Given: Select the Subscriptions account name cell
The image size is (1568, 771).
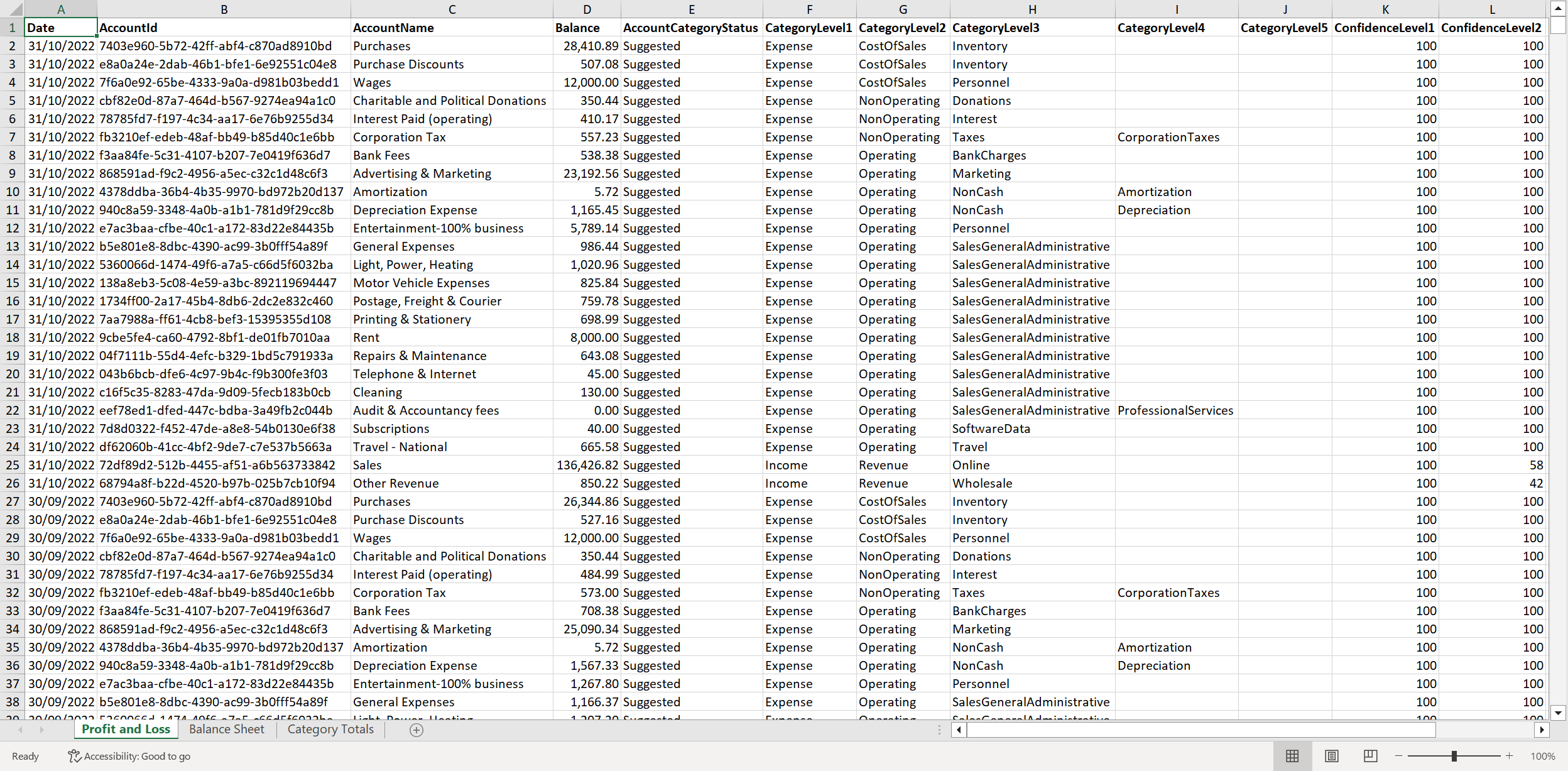Looking at the screenshot, I should [x=452, y=429].
